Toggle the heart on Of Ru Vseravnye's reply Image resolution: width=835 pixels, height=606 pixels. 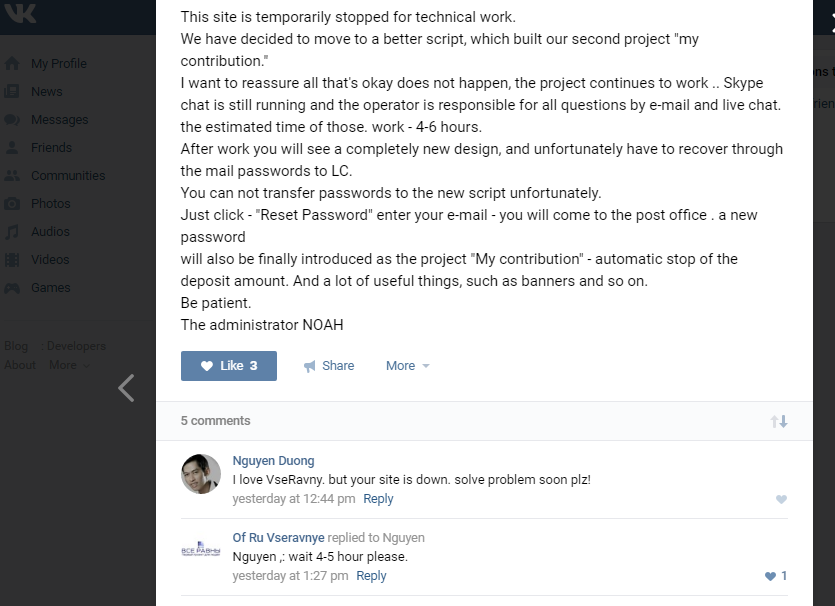point(770,576)
